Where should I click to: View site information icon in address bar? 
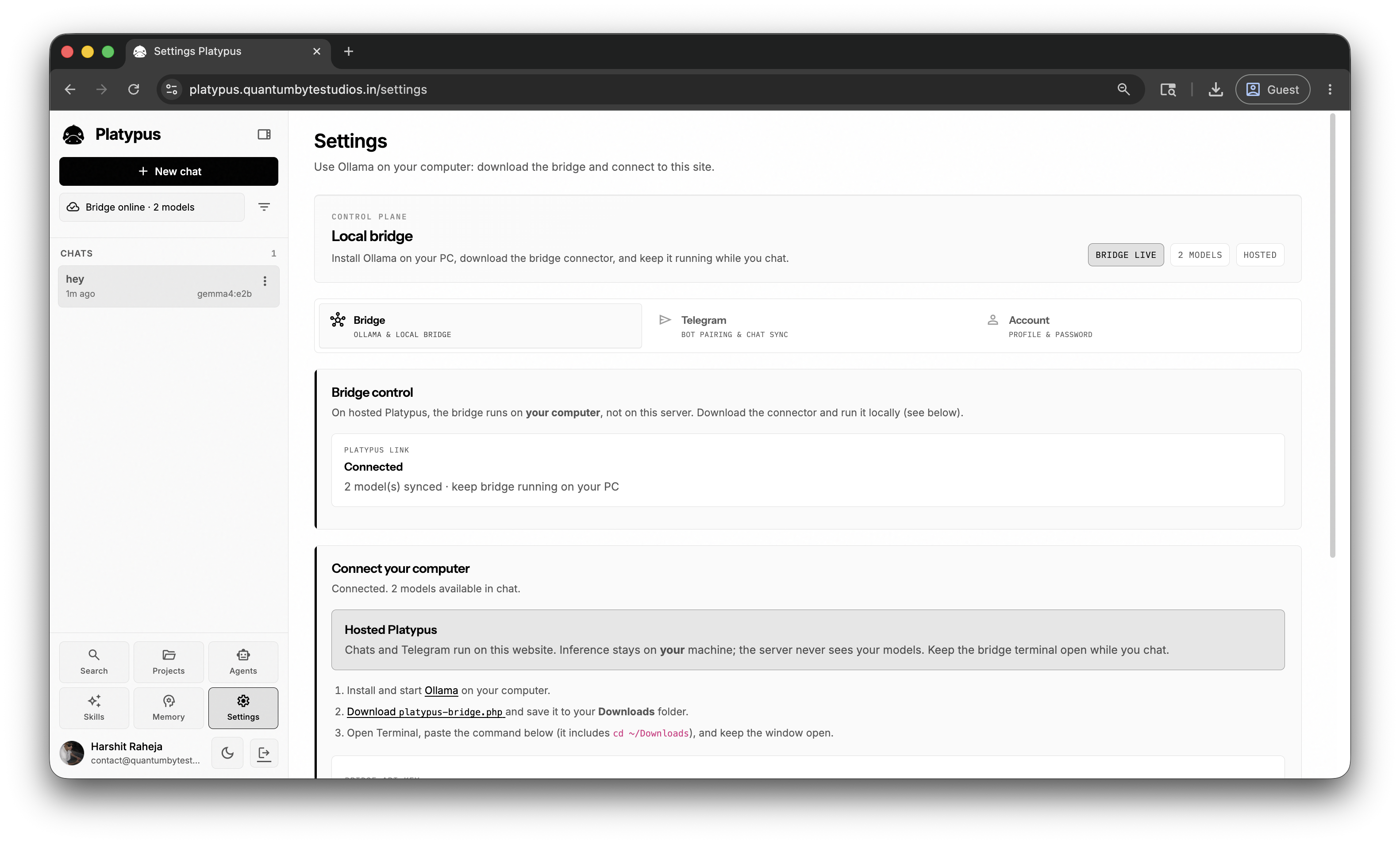click(172, 89)
